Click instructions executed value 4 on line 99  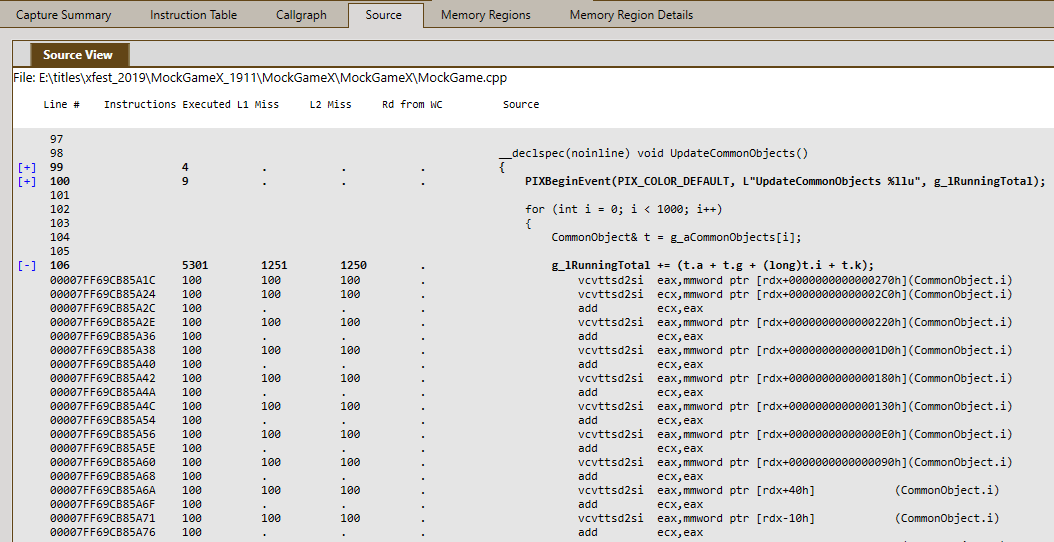tap(185, 167)
